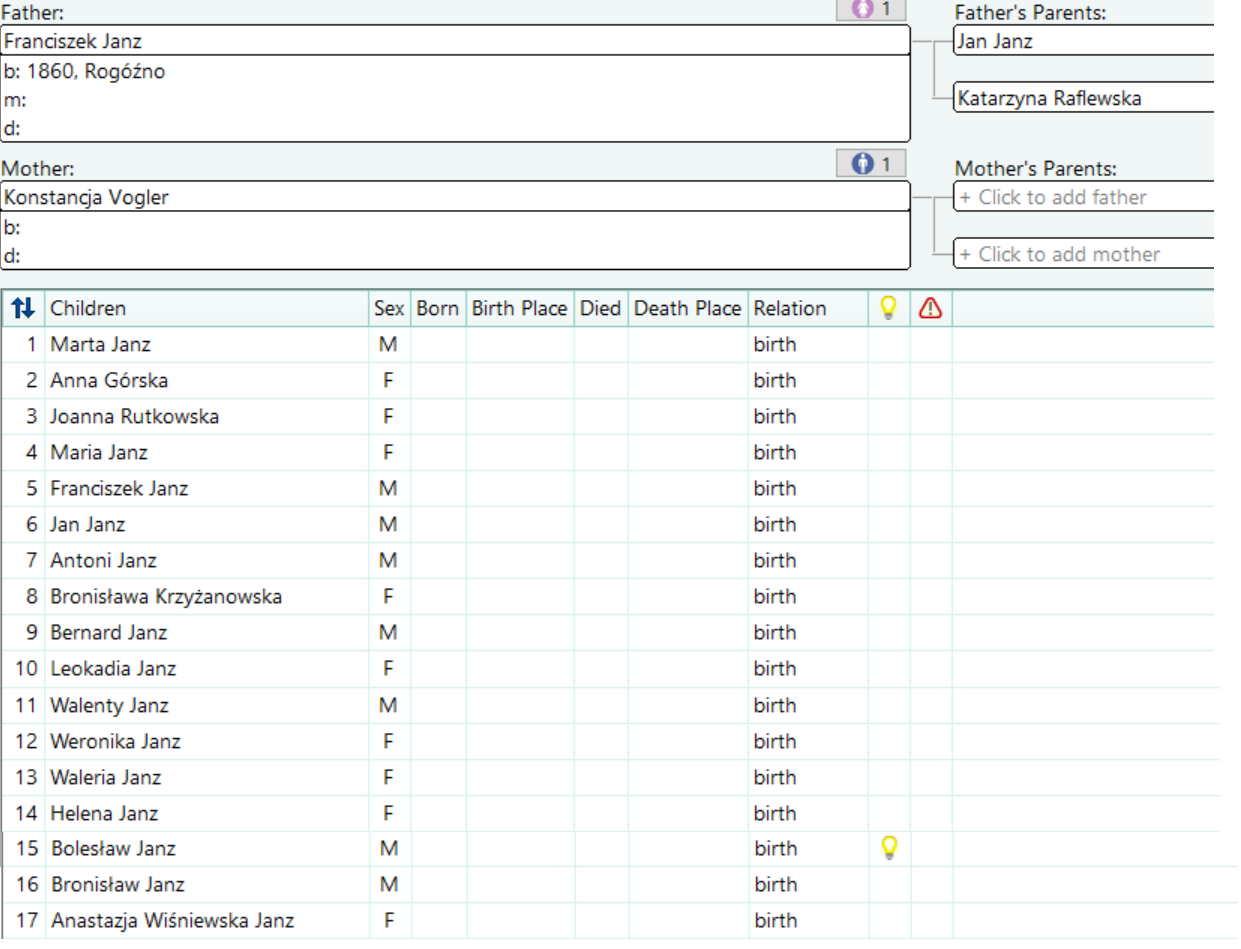This screenshot has width=1241, height=949.
Task: Click the sort arrows icon in the children table header
Action: point(22,309)
